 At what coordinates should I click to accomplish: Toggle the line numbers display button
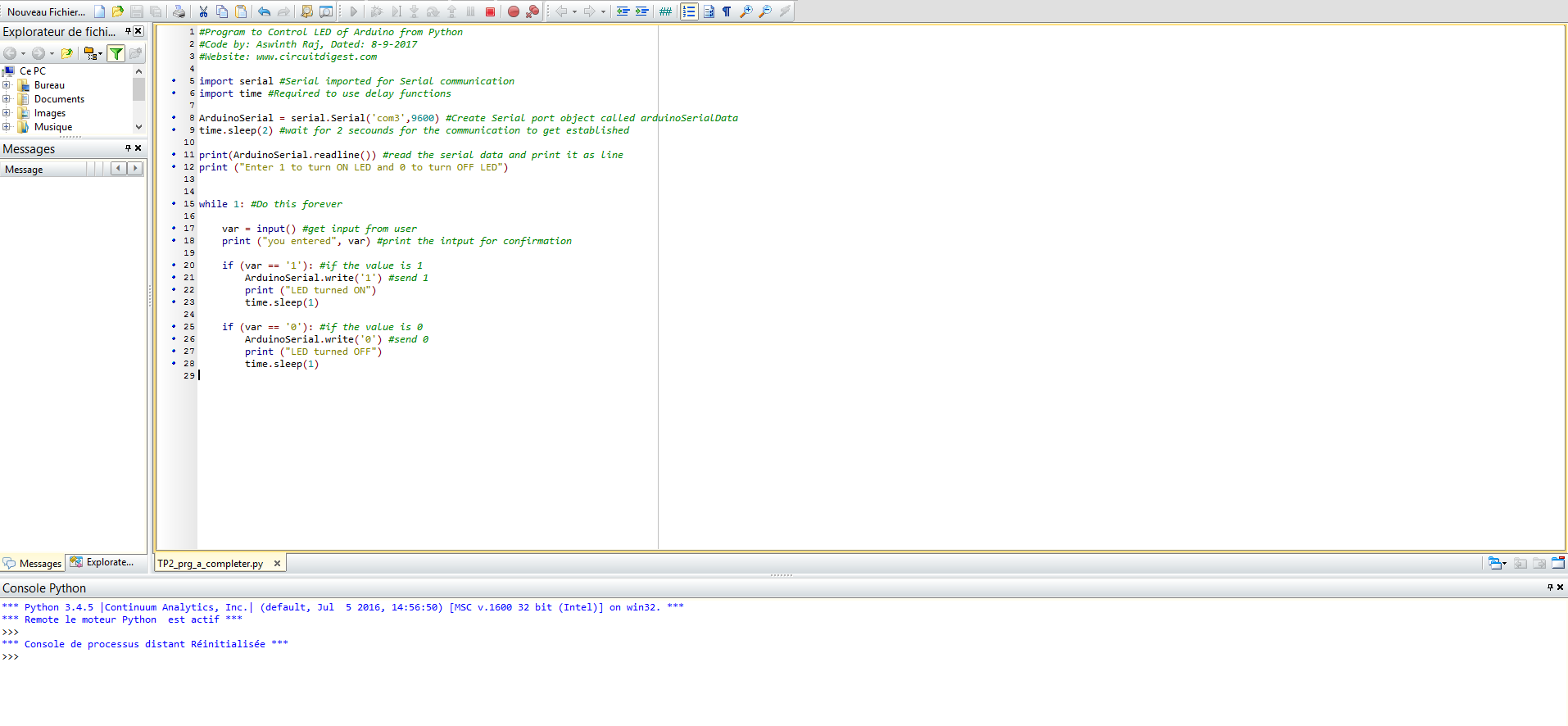689,11
